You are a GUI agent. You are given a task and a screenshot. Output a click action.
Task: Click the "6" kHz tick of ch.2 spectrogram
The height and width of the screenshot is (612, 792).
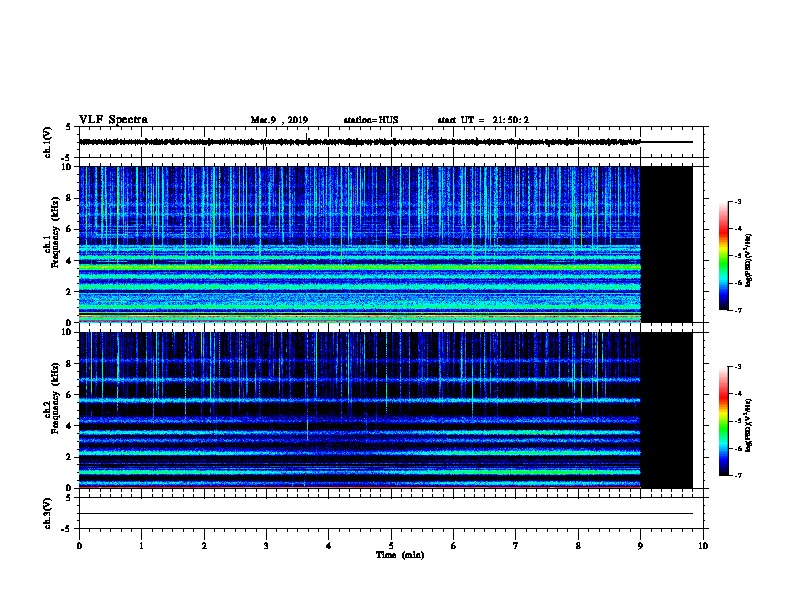click(69, 395)
